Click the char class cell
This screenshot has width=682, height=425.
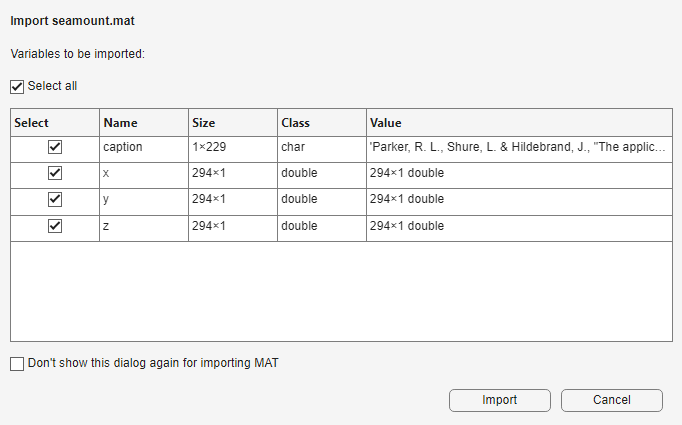point(293,147)
